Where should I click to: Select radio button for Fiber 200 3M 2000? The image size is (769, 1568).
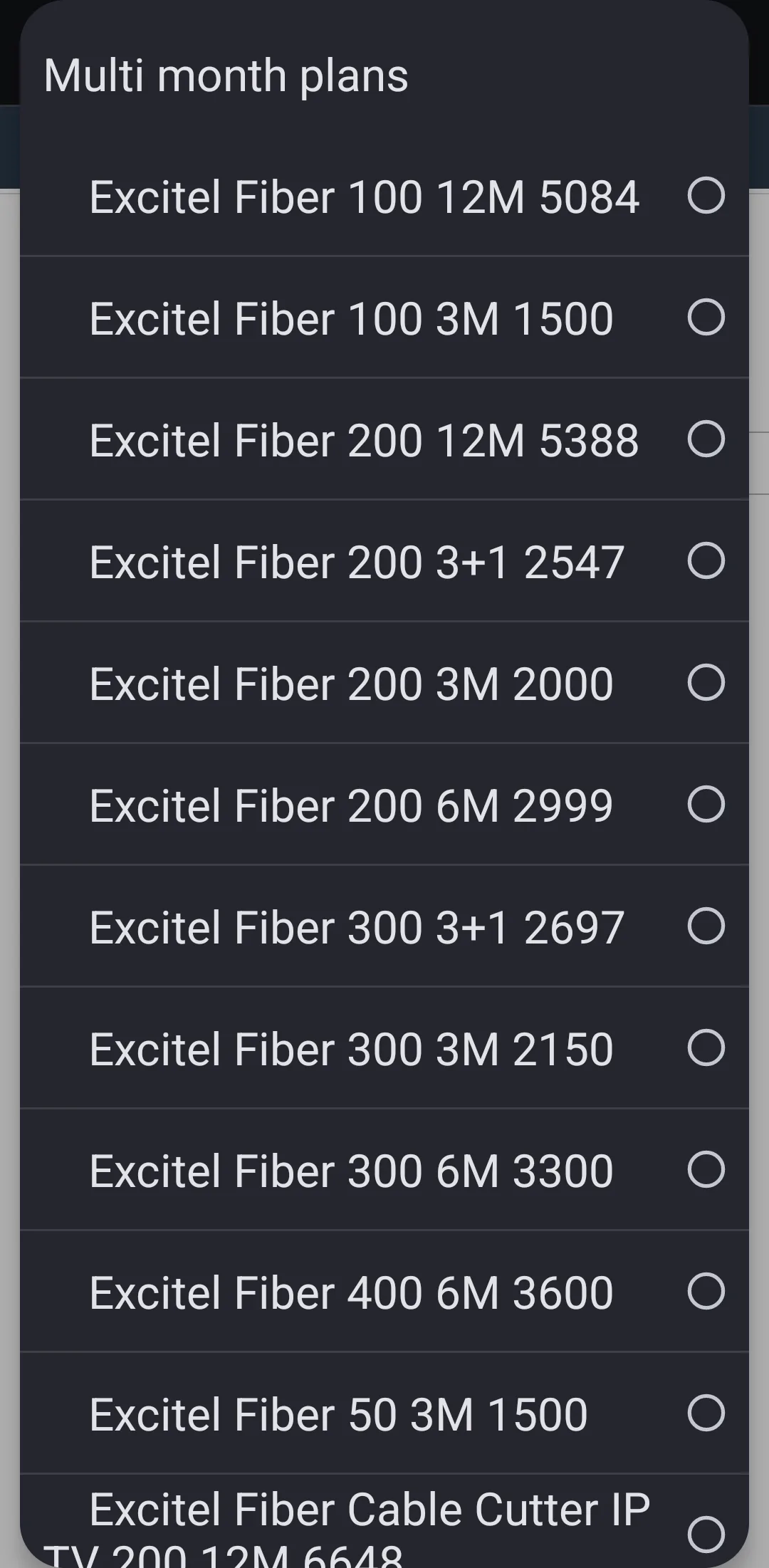point(706,683)
